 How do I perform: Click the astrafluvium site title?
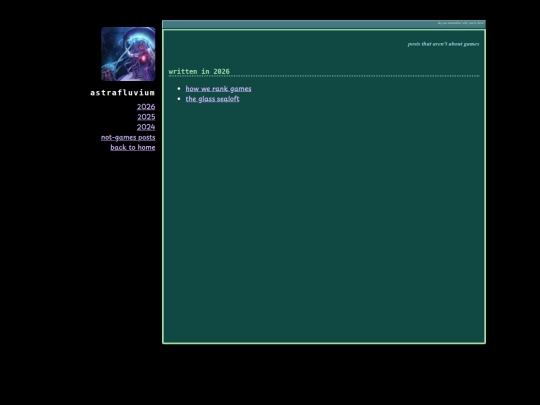123,93
